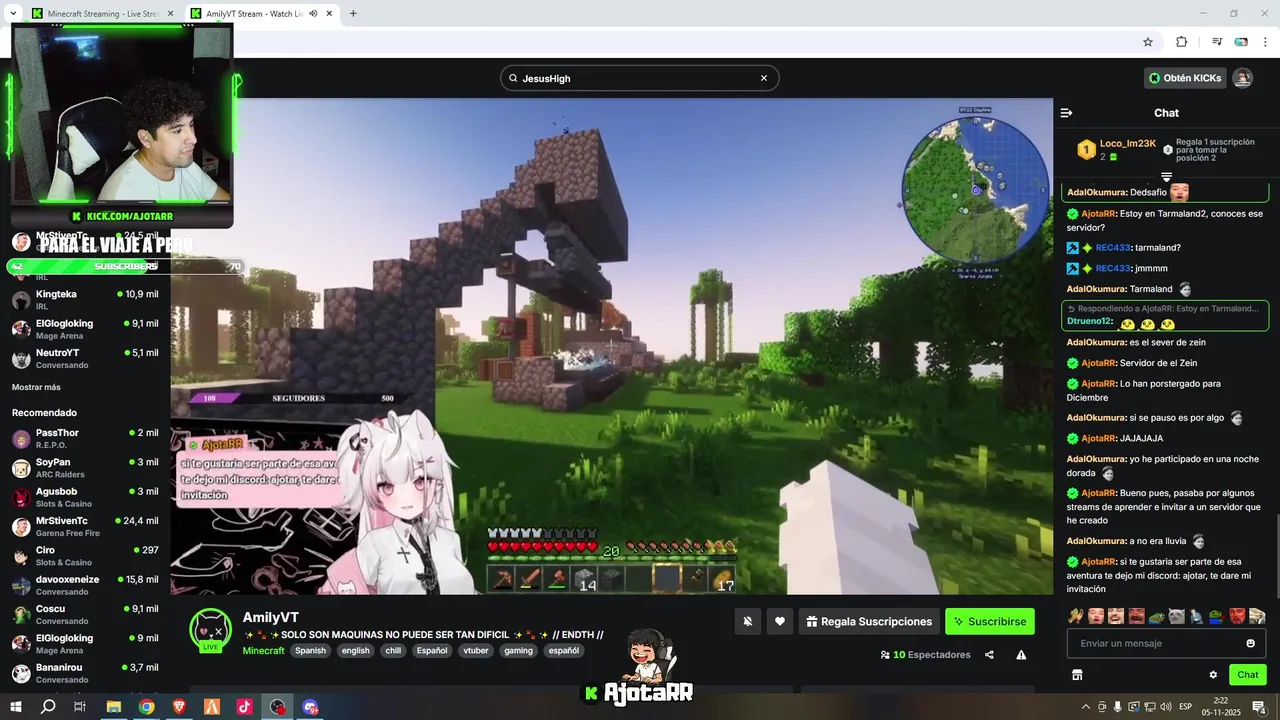Open davooxeneize recommended channel
This screenshot has width=1280, height=720.
(85, 585)
